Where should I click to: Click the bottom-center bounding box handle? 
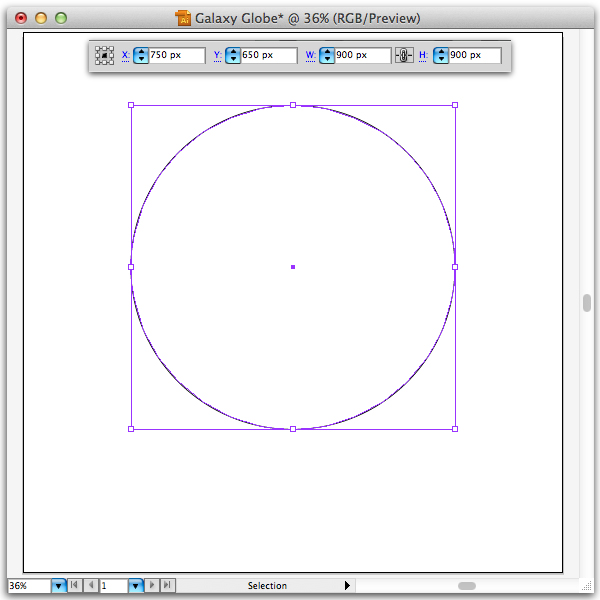pyautogui.click(x=293, y=429)
